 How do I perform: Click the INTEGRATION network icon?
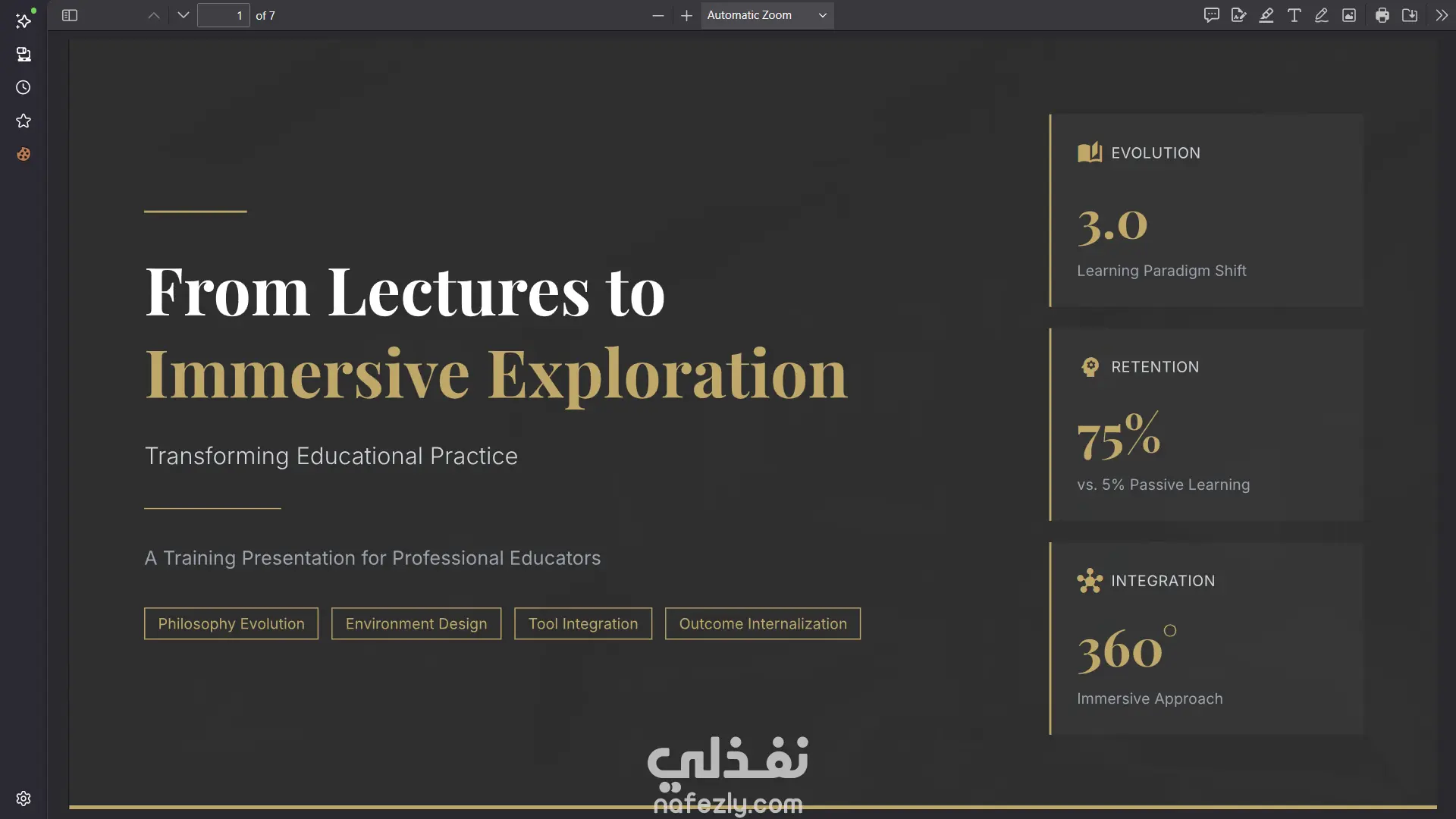(x=1090, y=581)
